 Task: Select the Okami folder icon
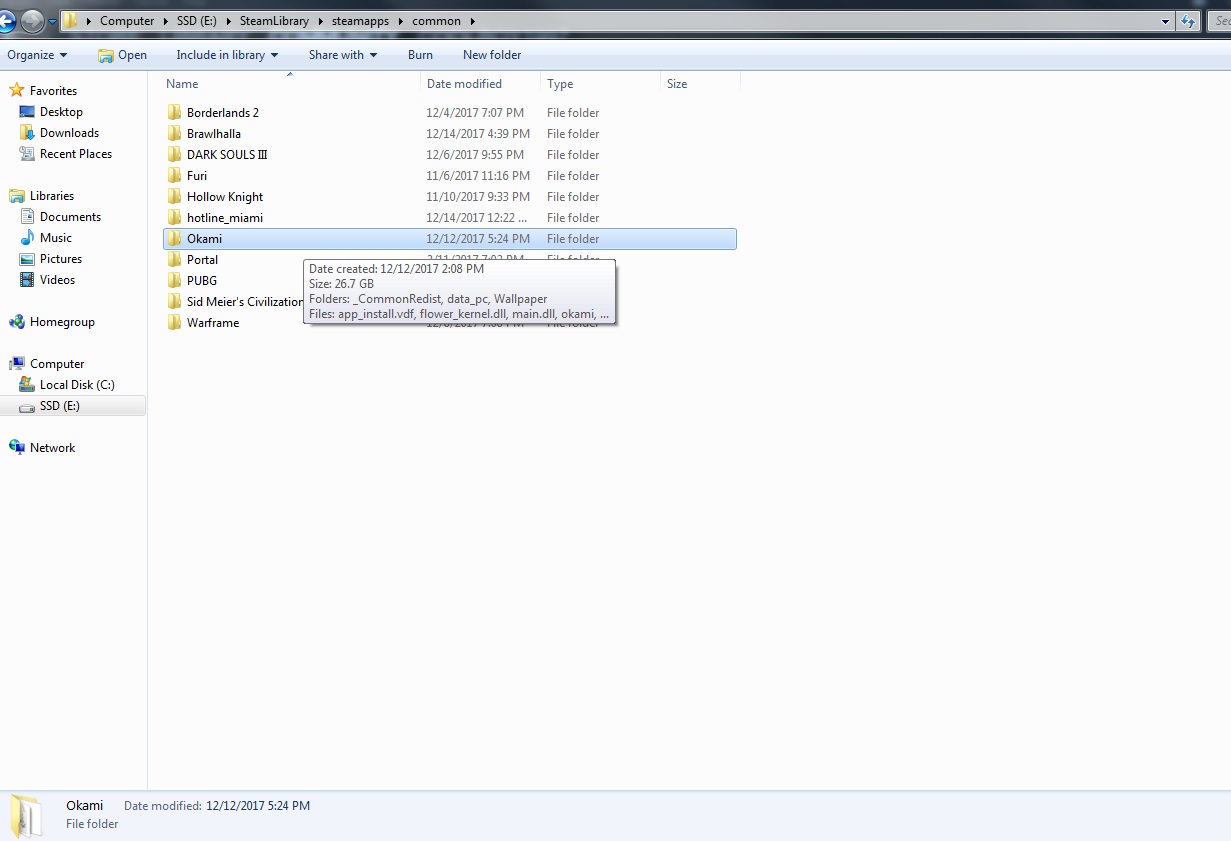[174, 238]
